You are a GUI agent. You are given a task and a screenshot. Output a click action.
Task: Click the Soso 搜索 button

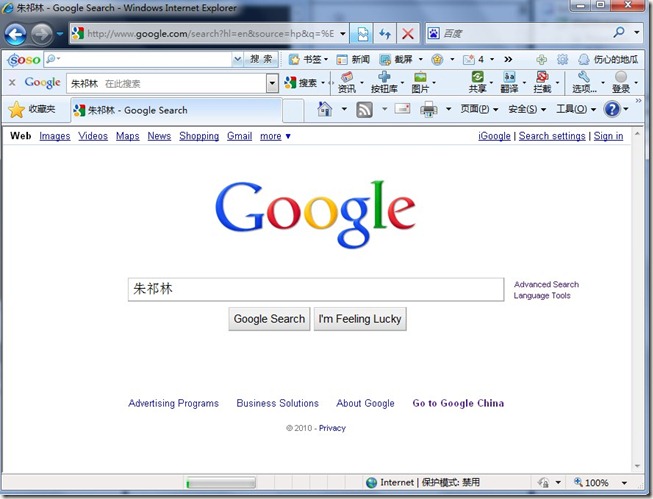pos(261,60)
